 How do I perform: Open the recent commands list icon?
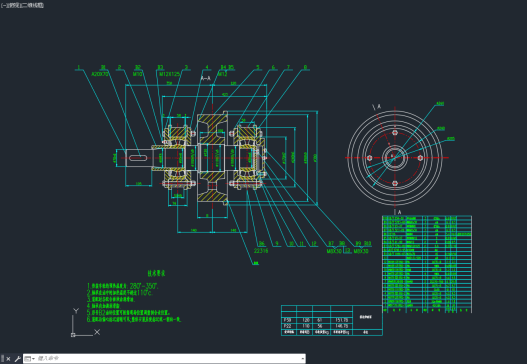(x=29, y=359)
